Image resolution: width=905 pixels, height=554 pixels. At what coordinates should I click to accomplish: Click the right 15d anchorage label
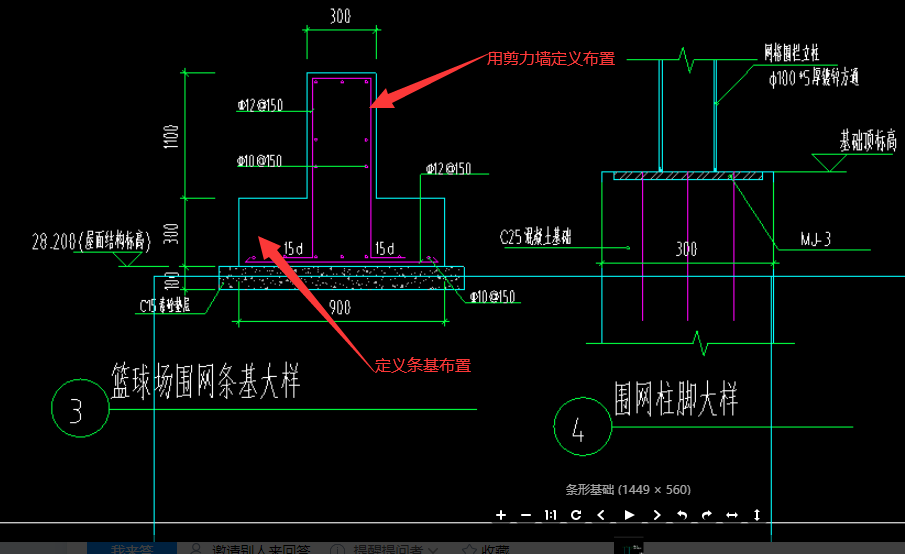384,249
